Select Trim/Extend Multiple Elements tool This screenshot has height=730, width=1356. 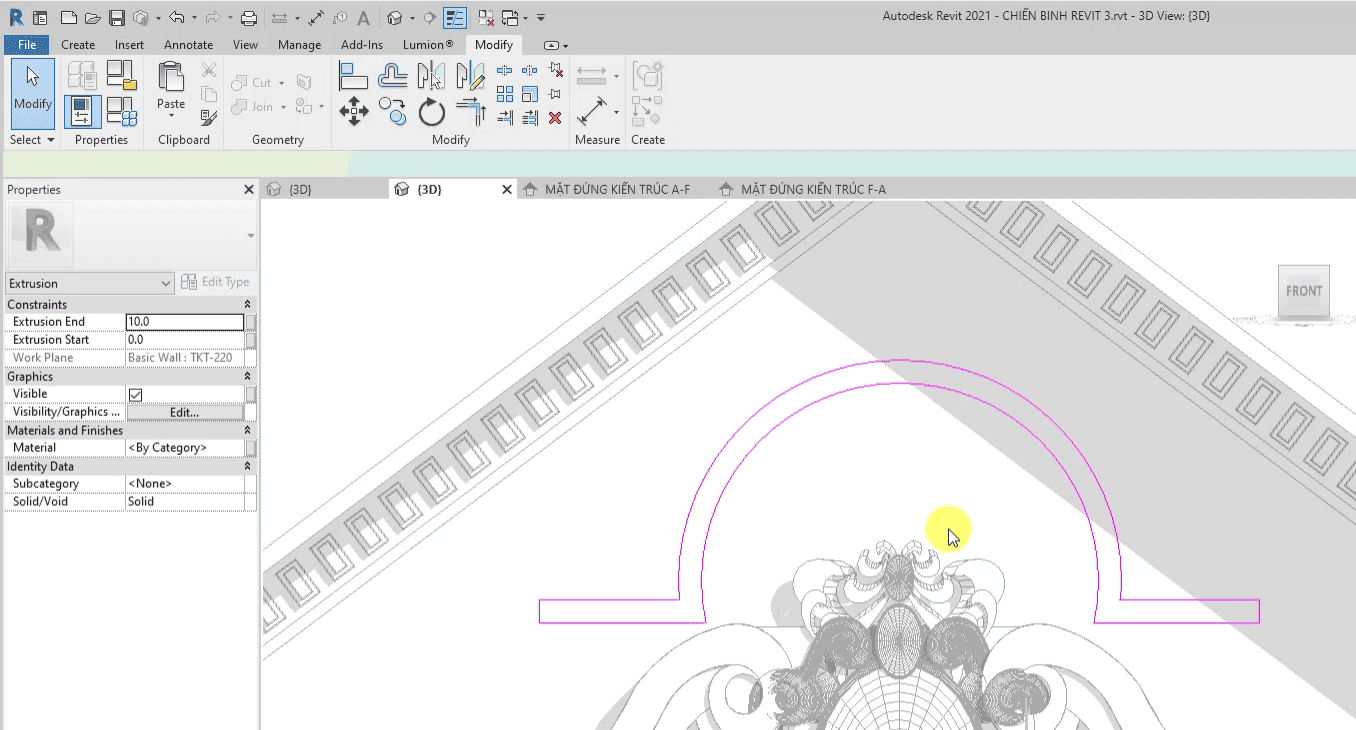(530, 118)
